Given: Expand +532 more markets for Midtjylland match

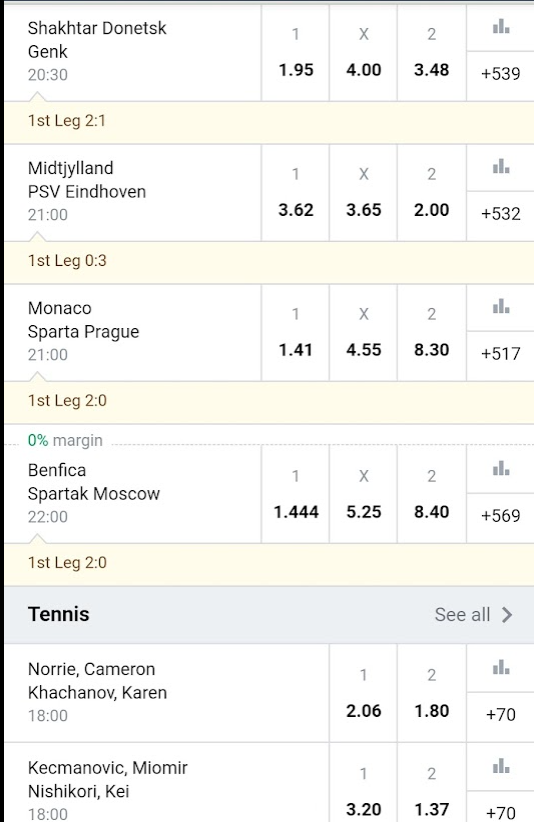Looking at the screenshot, I should pos(500,214).
